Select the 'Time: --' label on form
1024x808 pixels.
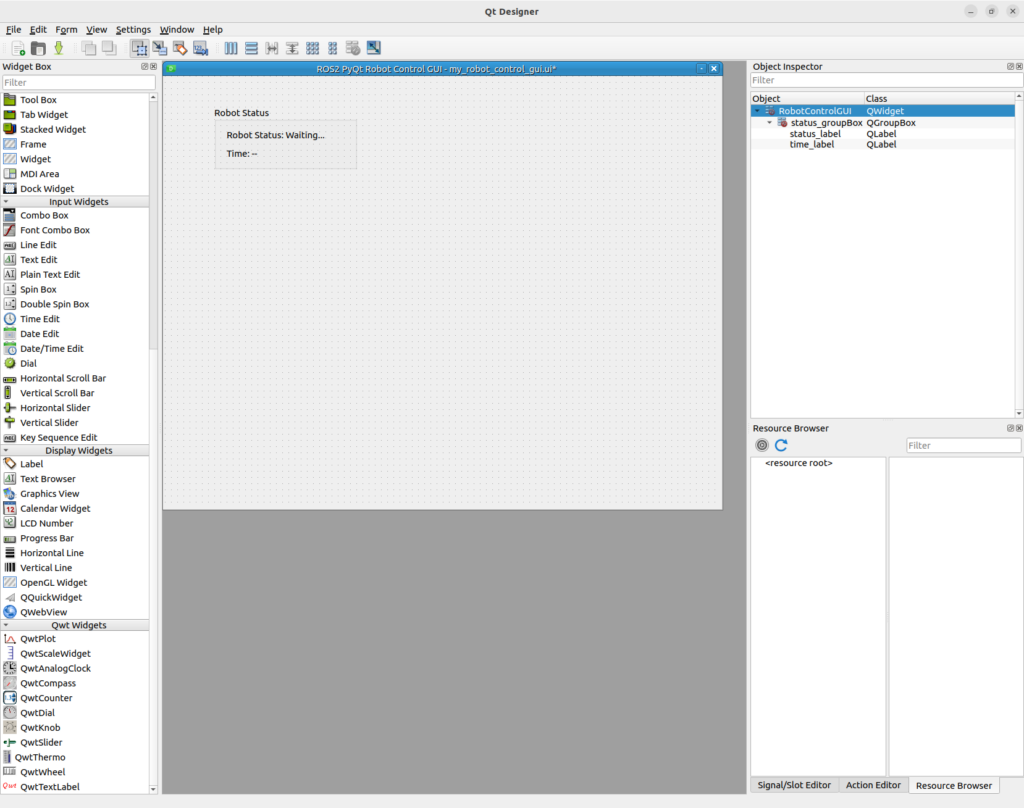pyautogui.click(x=242, y=154)
